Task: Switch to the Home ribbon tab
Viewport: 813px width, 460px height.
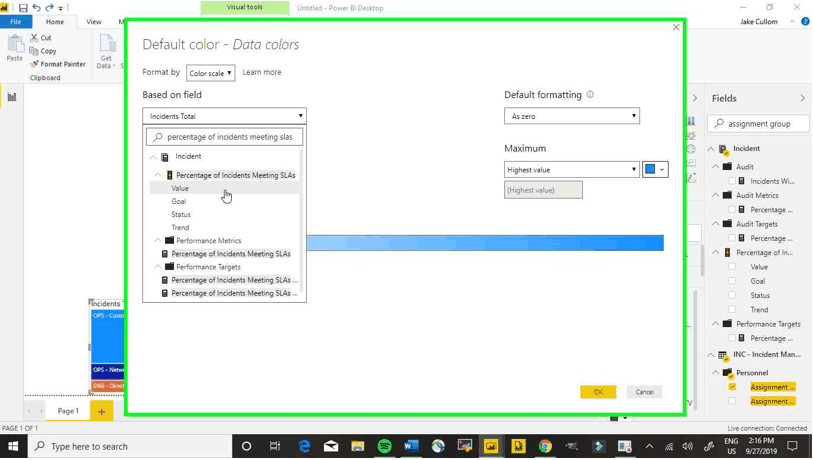Action: tap(55, 22)
